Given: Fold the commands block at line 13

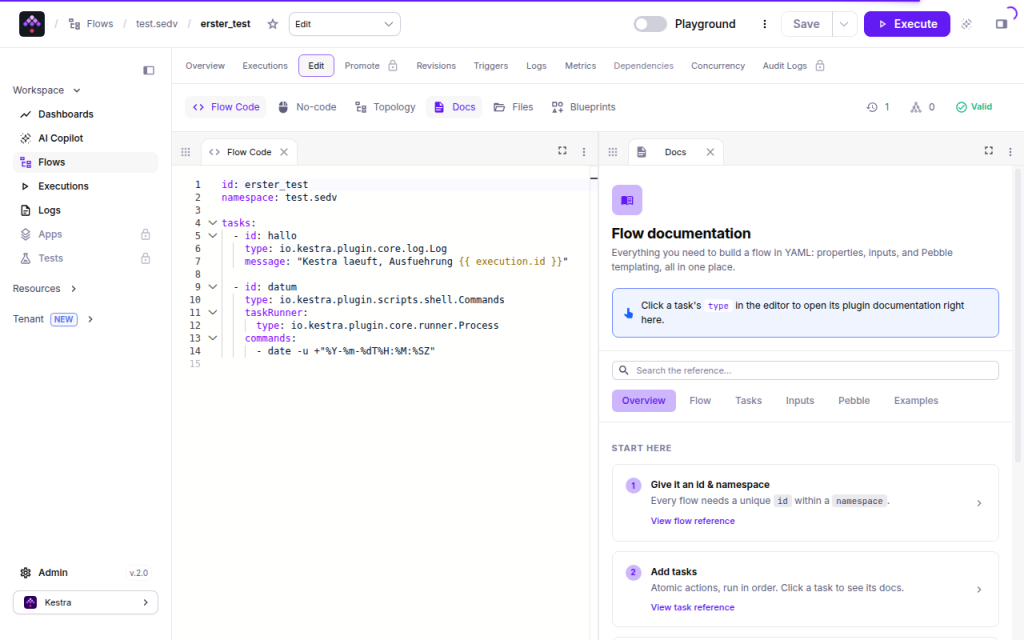Looking at the screenshot, I should click(x=213, y=338).
